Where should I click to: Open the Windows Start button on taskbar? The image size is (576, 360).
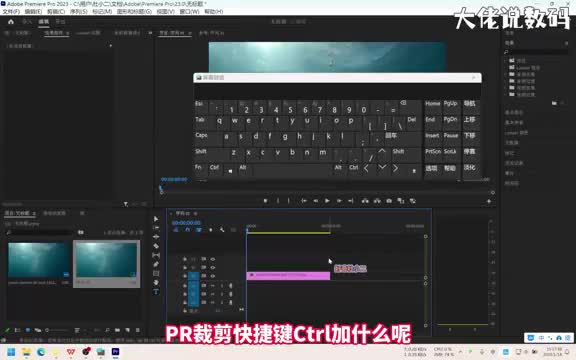click(11, 352)
